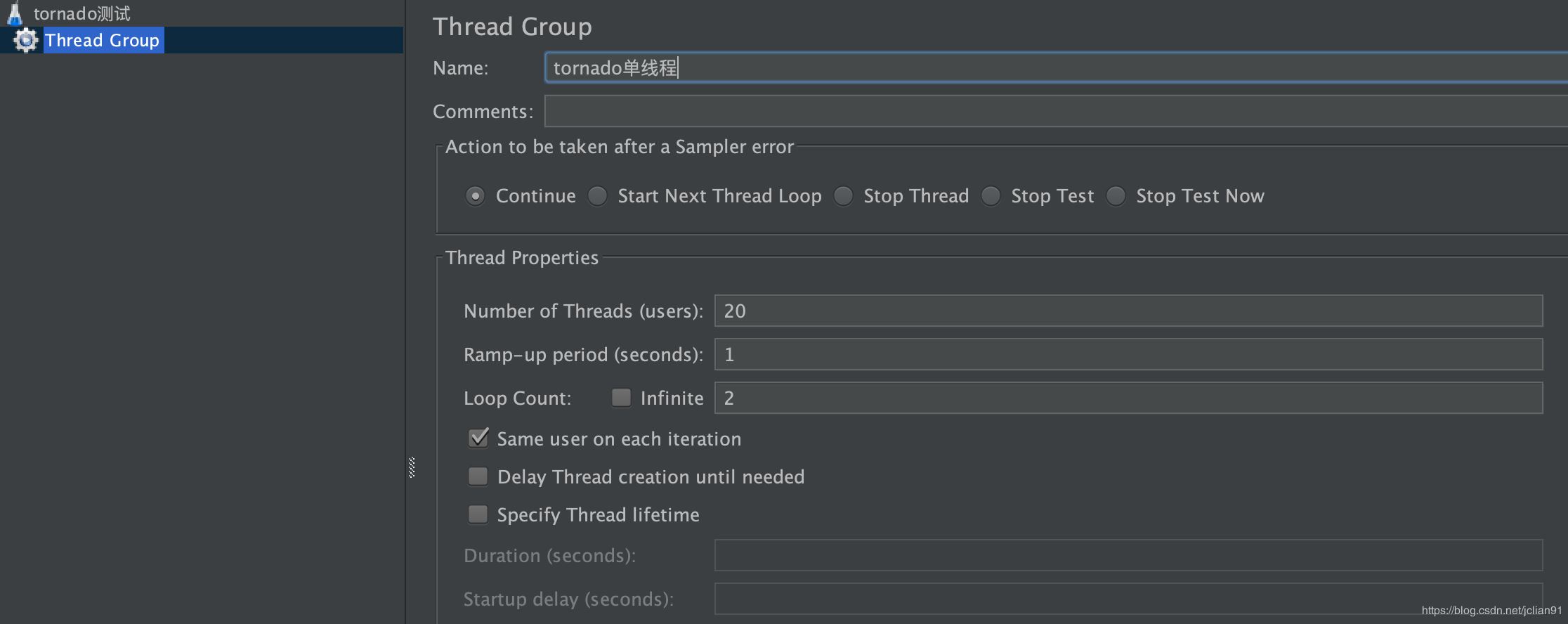Click the Duration (seconds) field
Screen dimensions: 1568x624
click(x=1128, y=555)
